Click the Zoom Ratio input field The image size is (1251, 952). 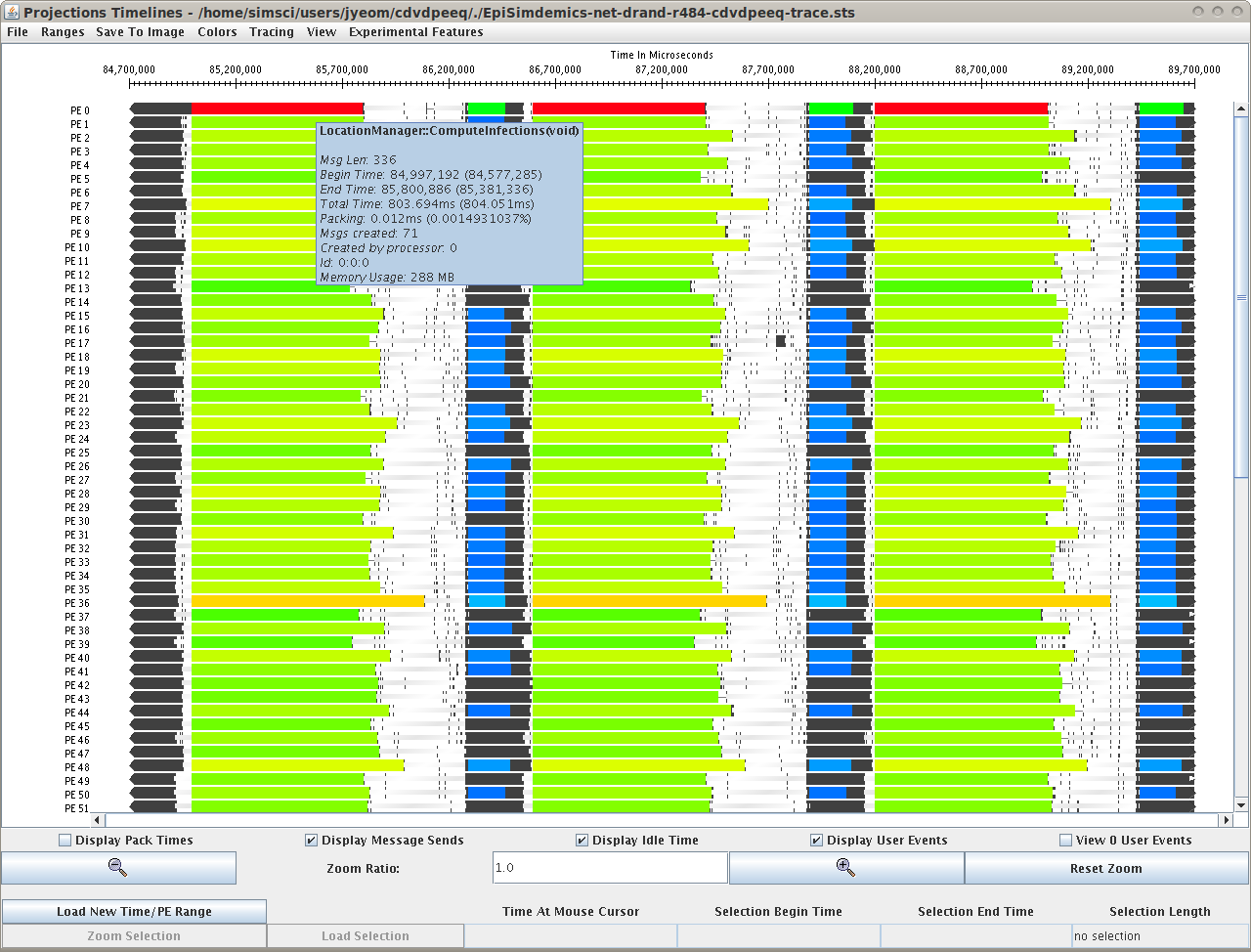click(610, 868)
